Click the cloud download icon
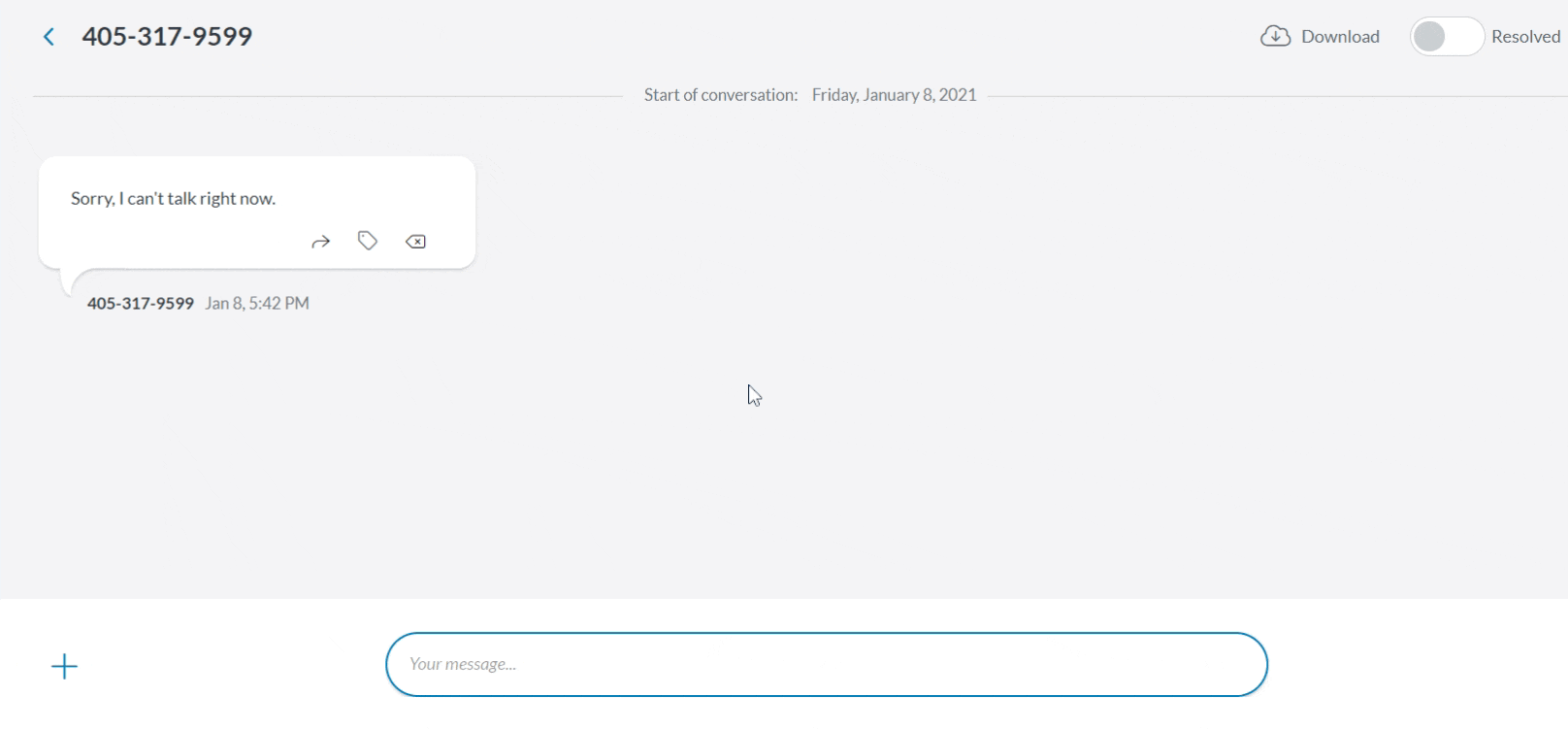The width and height of the screenshot is (1568, 729). click(1275, 35)
